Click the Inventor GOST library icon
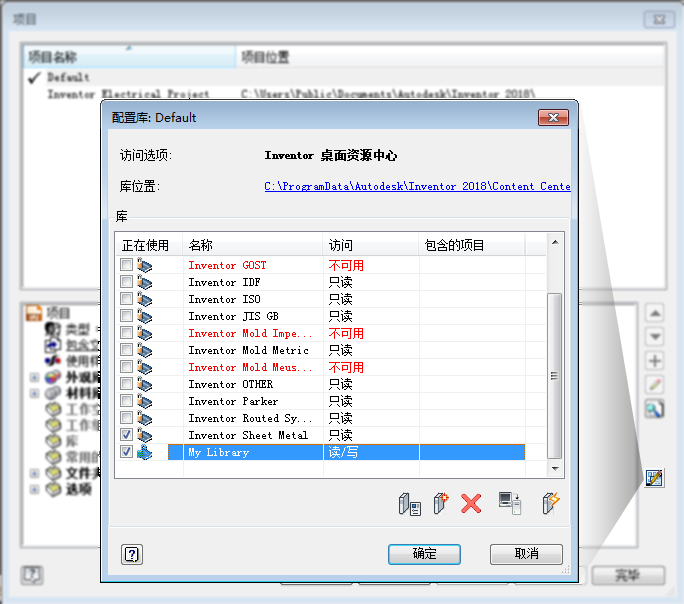Screen dimensions: 684x604 point(144,265)
